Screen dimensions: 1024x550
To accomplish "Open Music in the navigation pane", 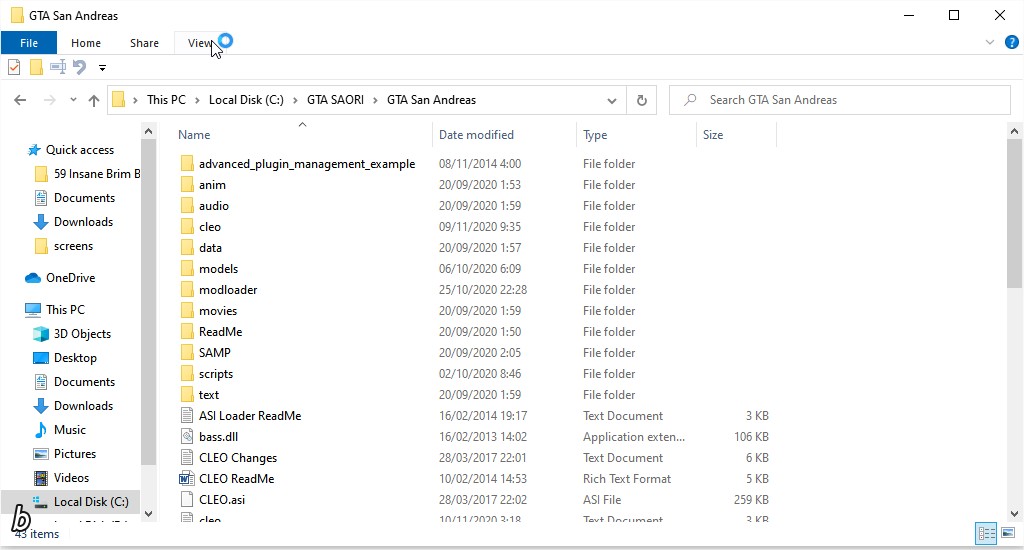I will (x=70, y=430).
